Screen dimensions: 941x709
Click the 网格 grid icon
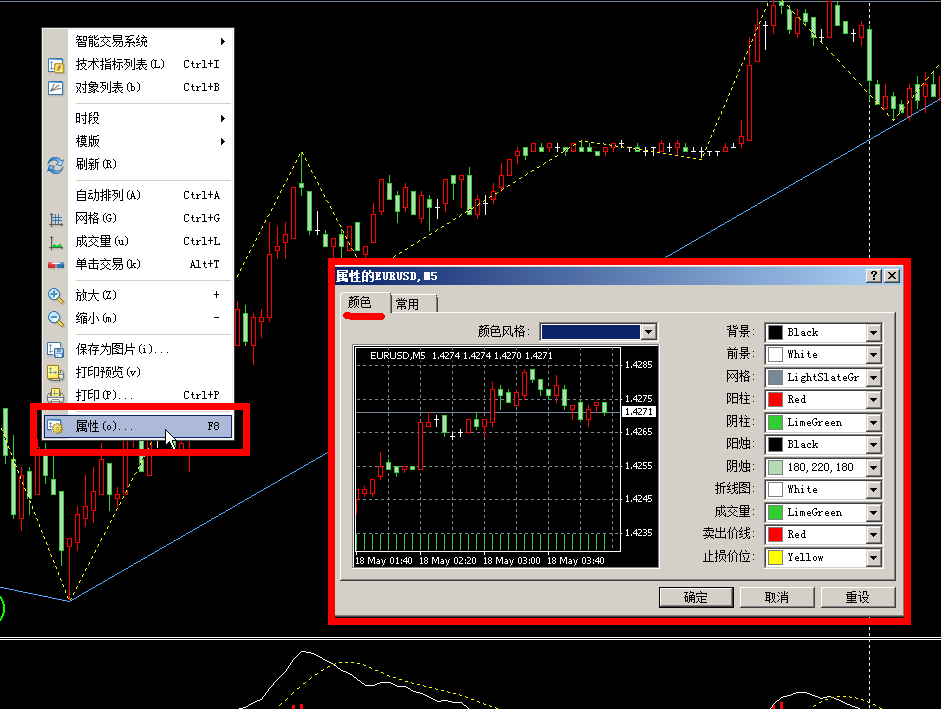[56, 219]
